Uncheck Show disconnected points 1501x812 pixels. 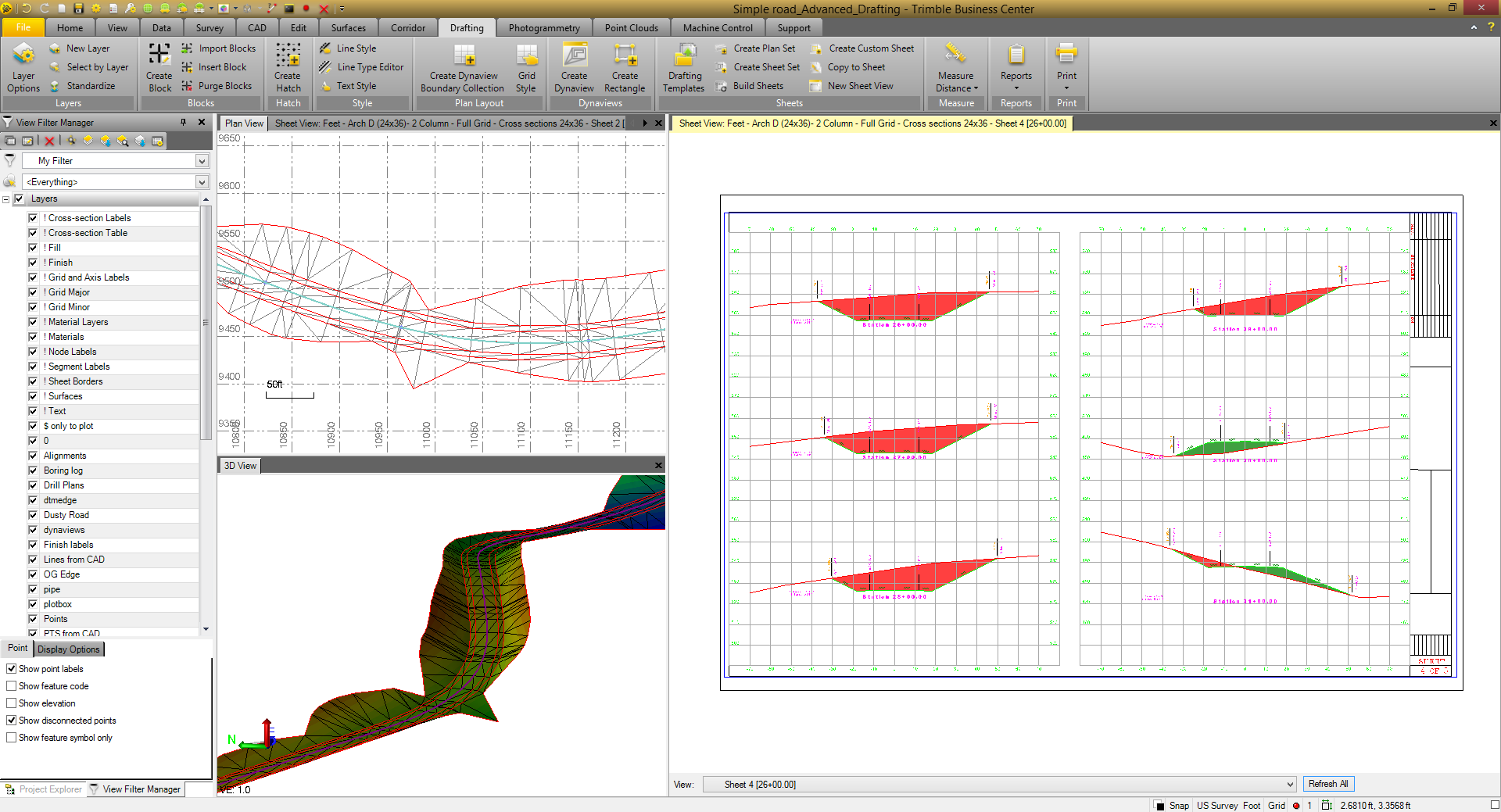tap(12, 721)
